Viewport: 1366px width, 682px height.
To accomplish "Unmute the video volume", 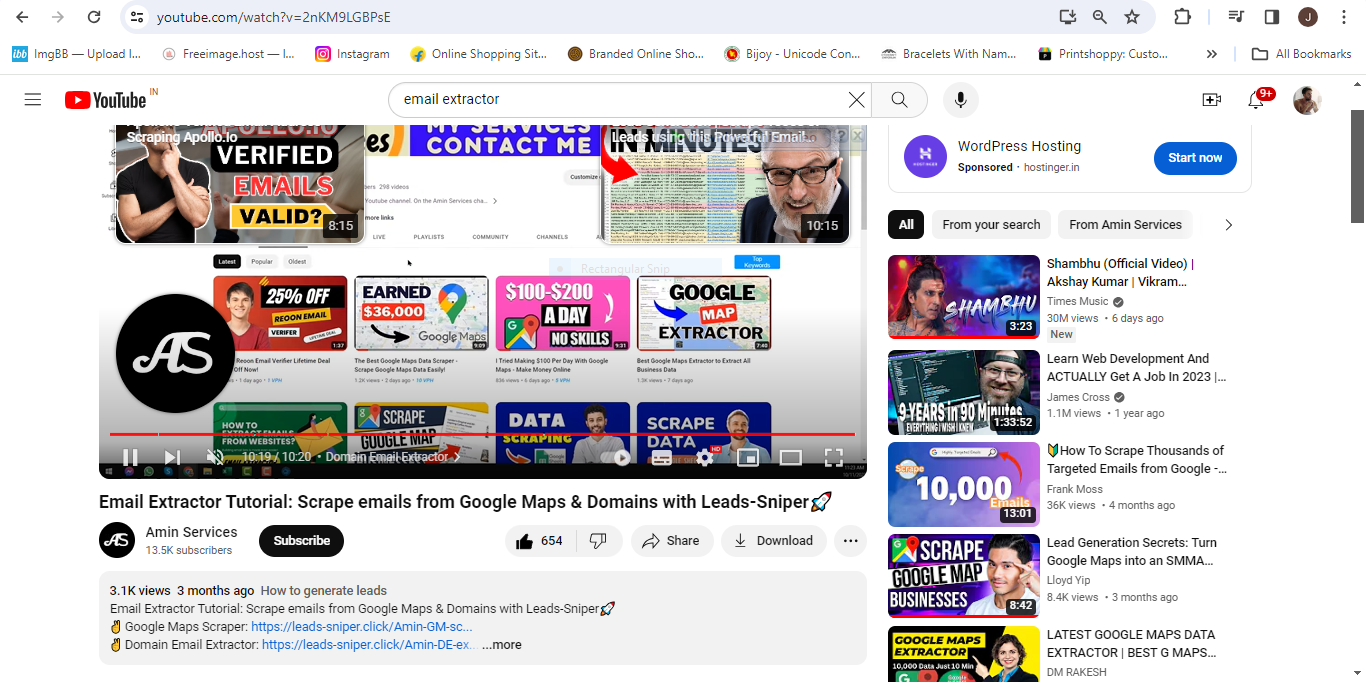I will (214, 457).
